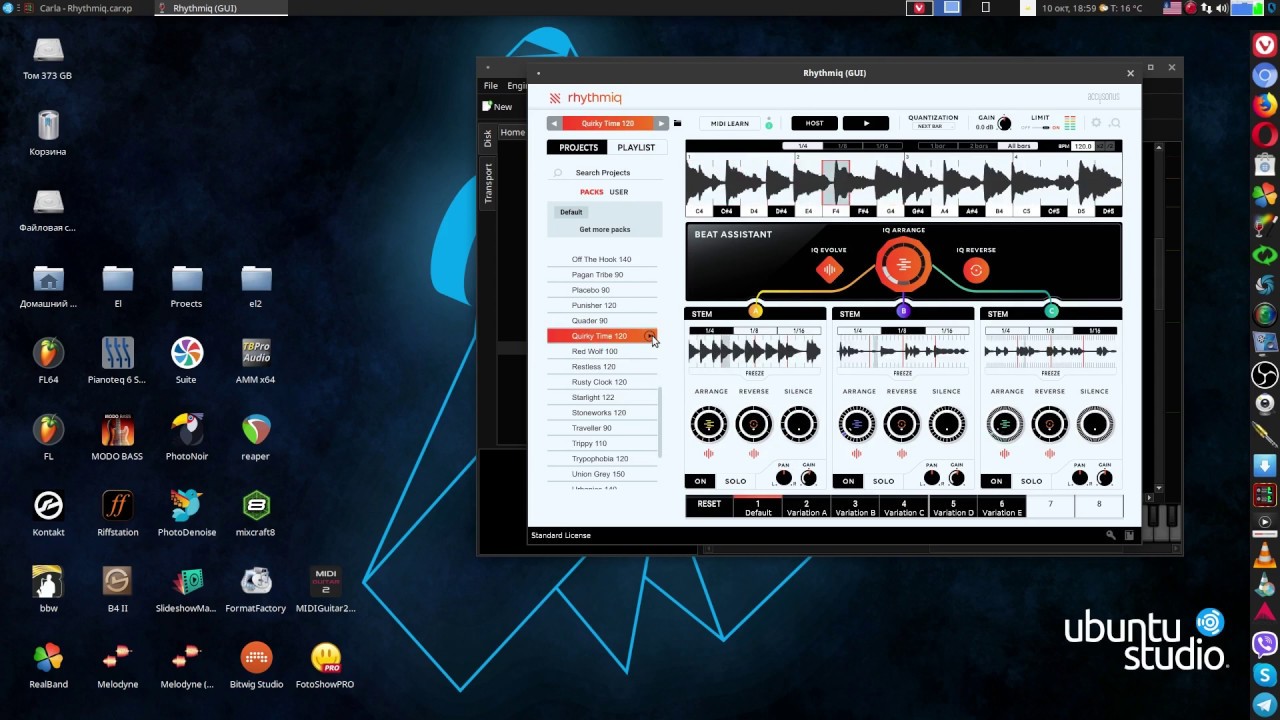Click the New button in Carla

497,106
